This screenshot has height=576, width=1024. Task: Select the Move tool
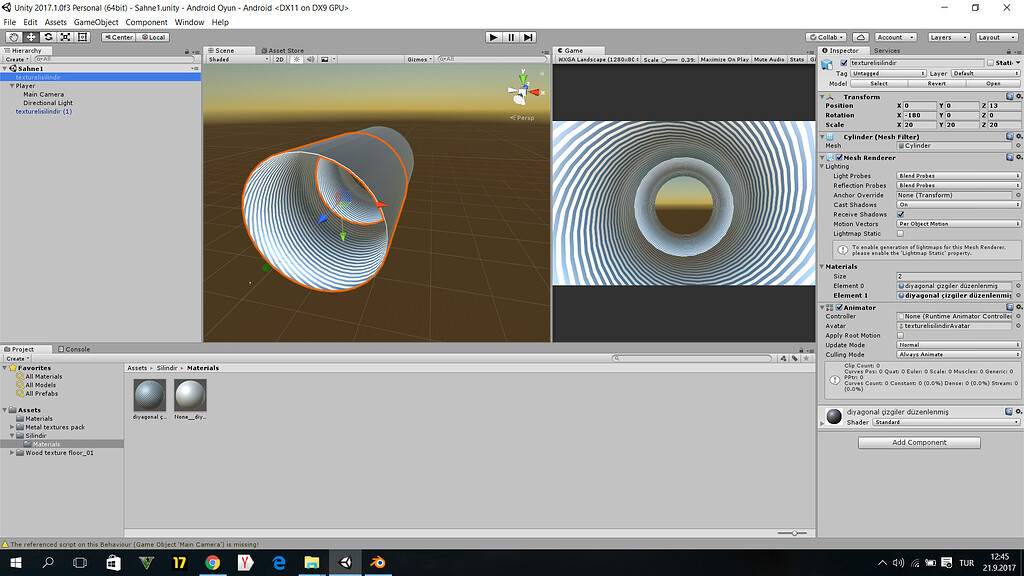click(x=31, y=36)
